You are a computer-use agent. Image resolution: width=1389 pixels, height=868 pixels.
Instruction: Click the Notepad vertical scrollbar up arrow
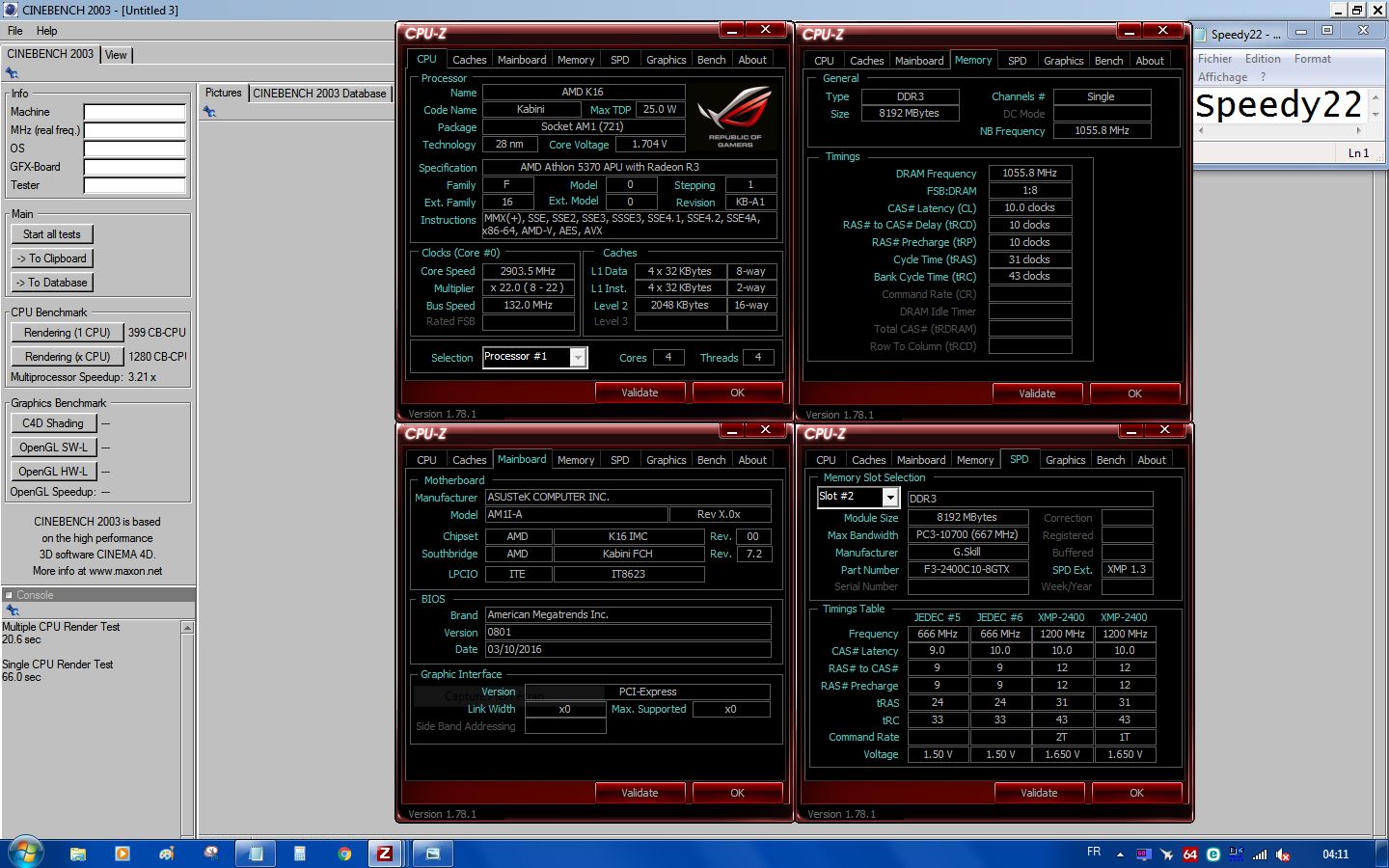point(1375,97)
